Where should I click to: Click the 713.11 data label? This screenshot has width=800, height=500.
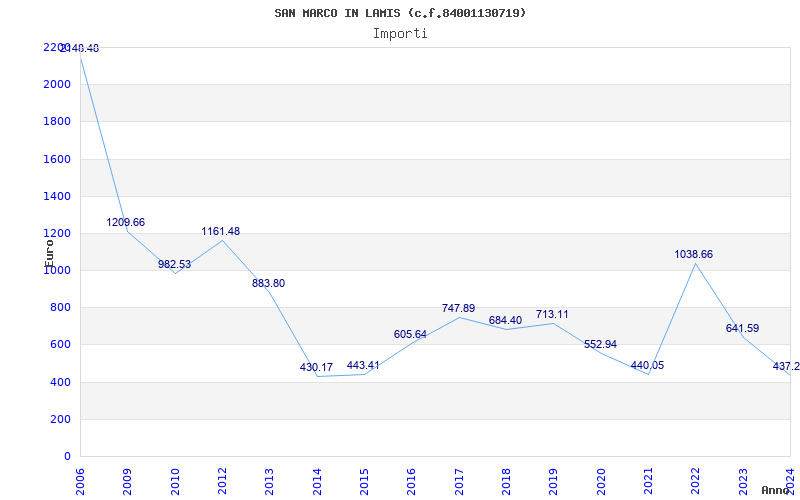point(552,314)
